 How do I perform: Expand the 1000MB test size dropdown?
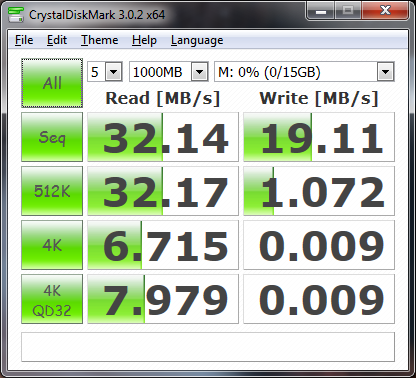(199, 72)
